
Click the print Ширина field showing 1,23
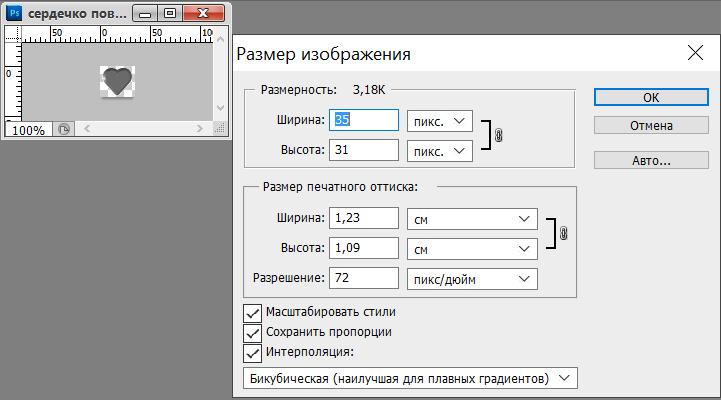click(364, 218)
